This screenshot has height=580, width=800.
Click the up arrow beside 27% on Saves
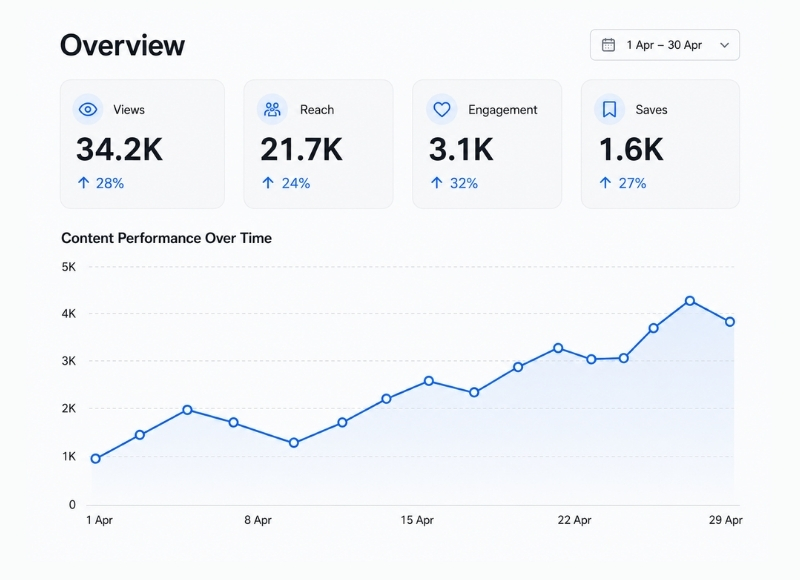click(x=605, y=183)
